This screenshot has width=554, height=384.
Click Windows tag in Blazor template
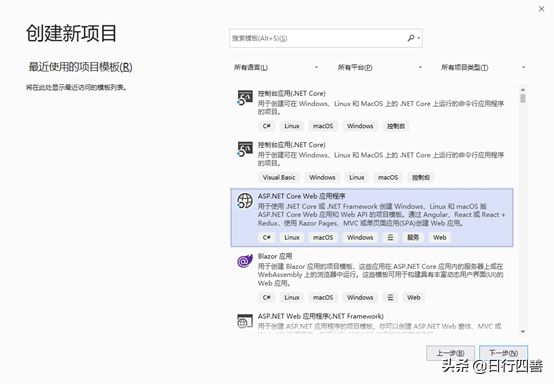click(360, 297)
